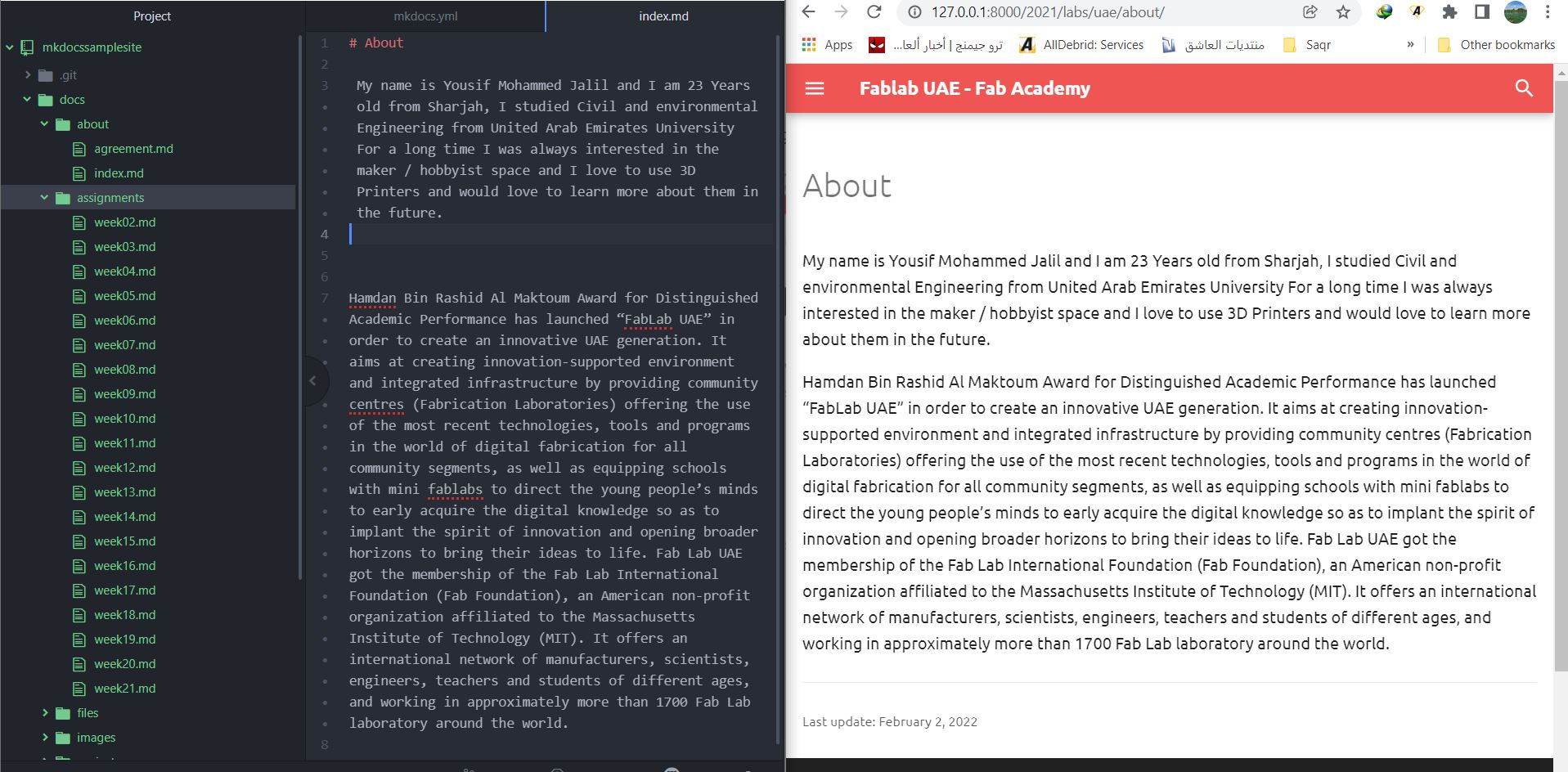Open the Saqr bookmarks folder
This screenshot has height=772, width=1568.
pos(1307,45)
